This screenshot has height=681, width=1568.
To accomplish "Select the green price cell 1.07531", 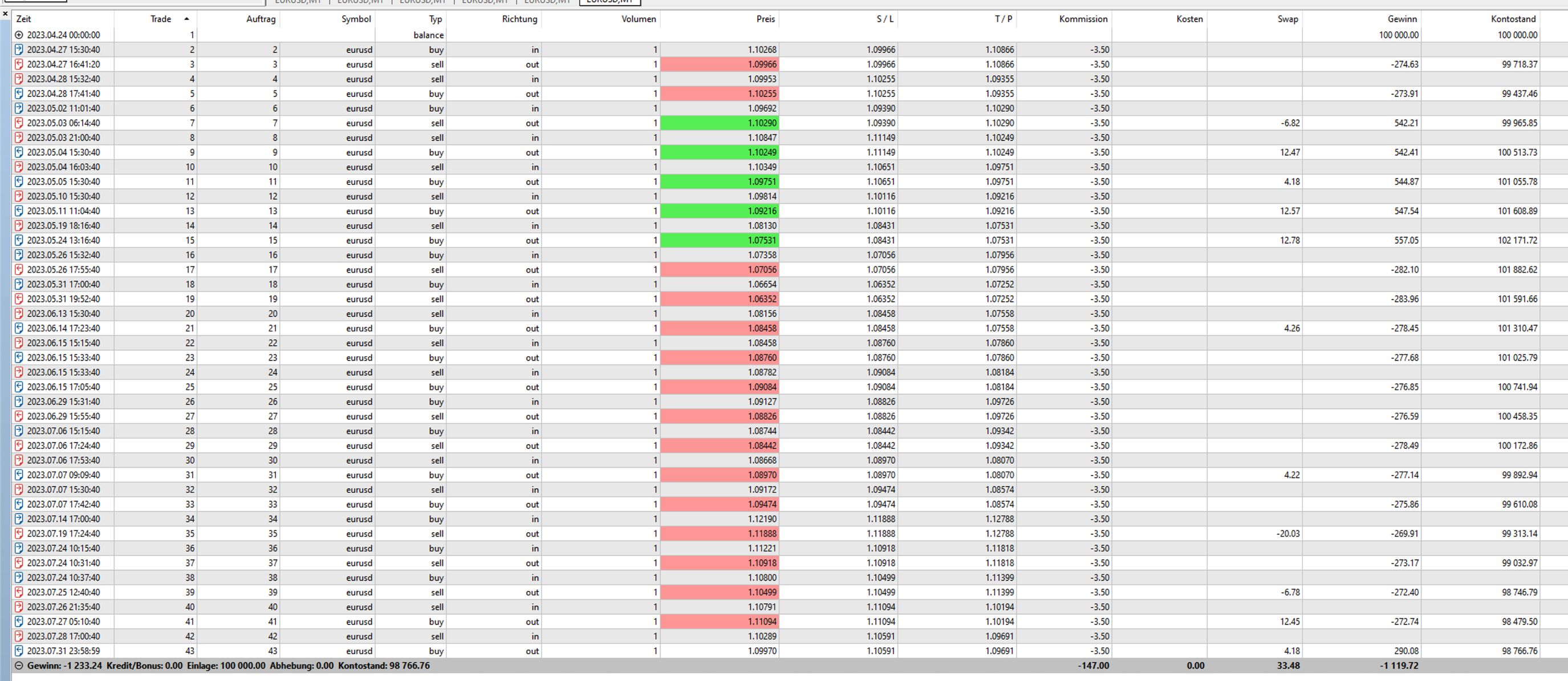I will pos(720,241).
